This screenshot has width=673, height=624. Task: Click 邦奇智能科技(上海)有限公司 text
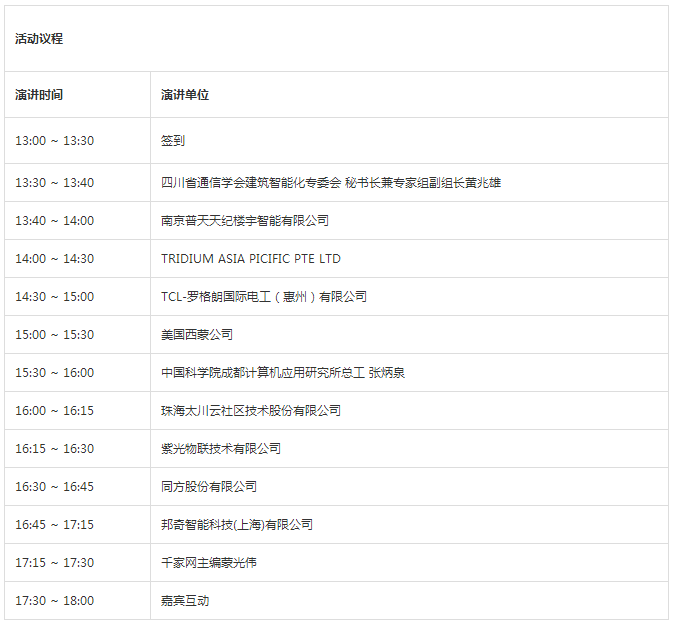(237, 525)
